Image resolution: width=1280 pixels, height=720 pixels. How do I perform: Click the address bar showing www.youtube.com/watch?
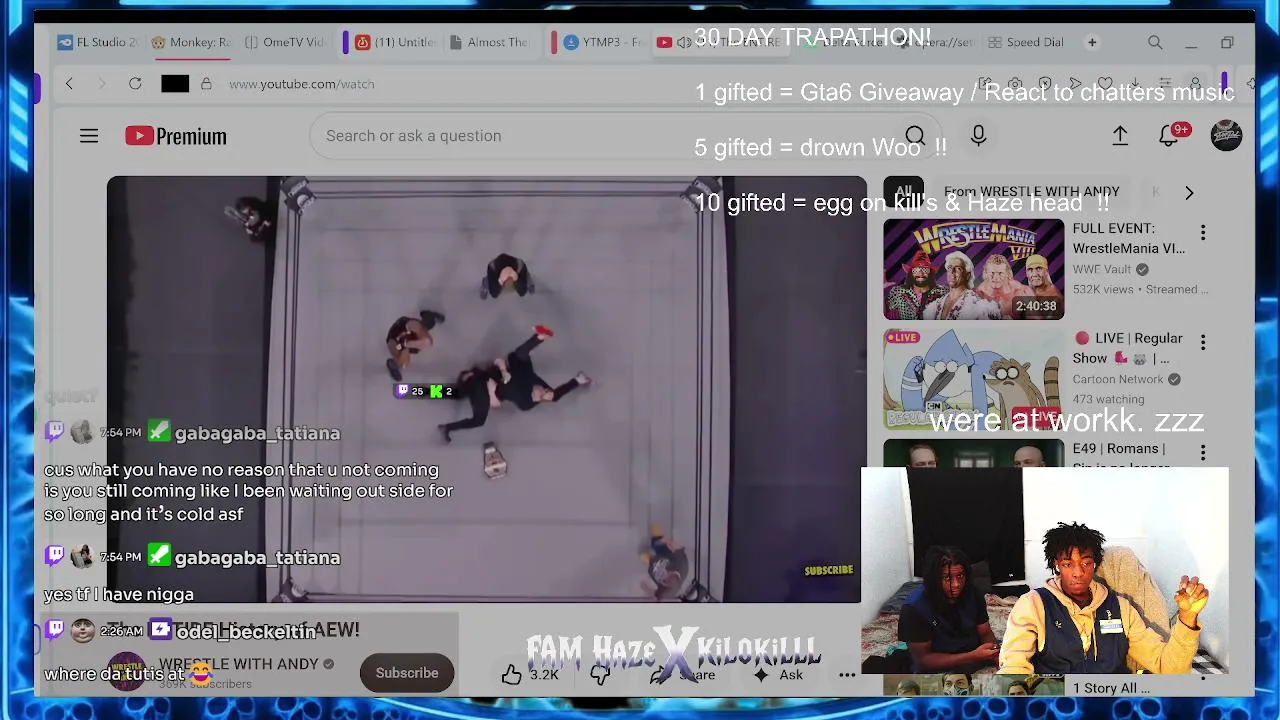click(302, 84)
